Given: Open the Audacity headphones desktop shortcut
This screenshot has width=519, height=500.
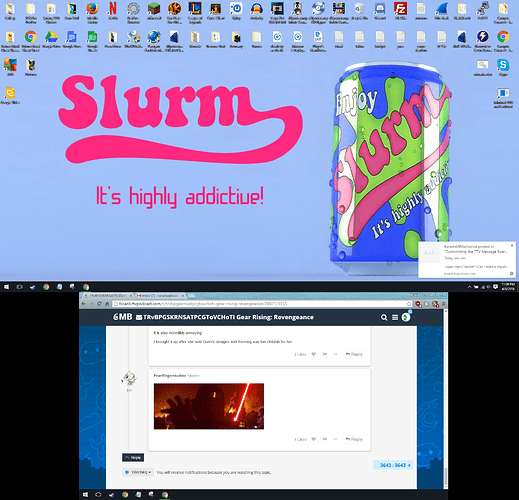Looking at the screenshot, I should pyautogui.click(x=257, y=12).
